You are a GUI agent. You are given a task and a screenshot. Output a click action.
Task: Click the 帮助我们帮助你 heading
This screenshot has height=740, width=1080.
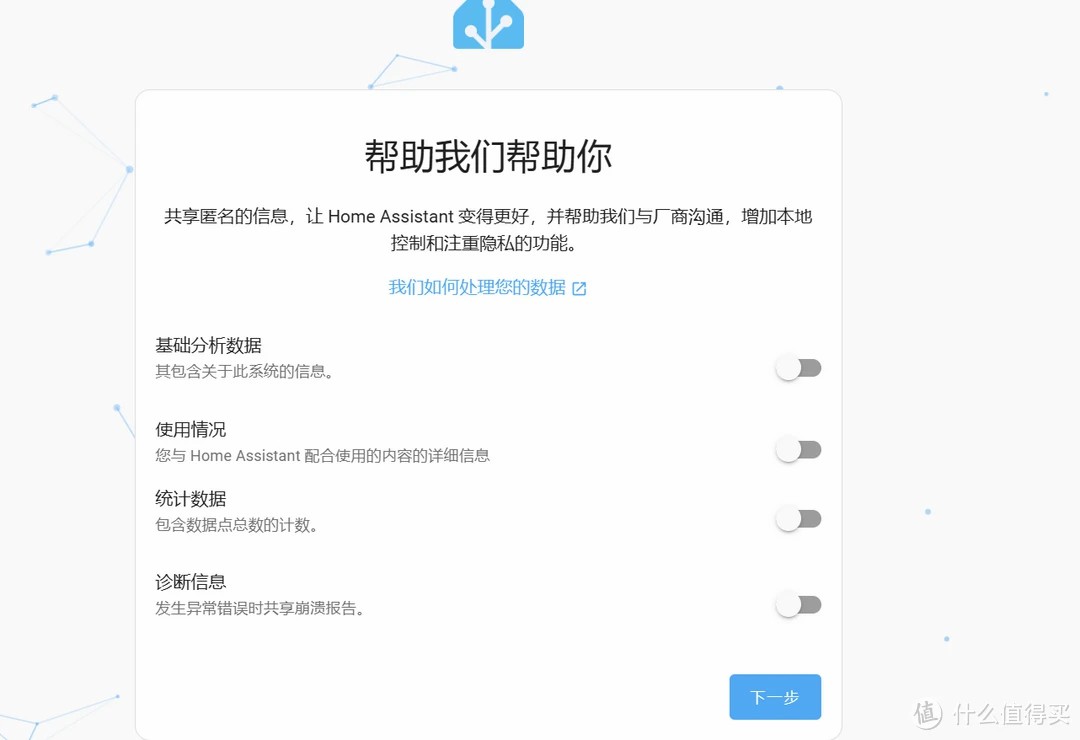pos(488,157)
